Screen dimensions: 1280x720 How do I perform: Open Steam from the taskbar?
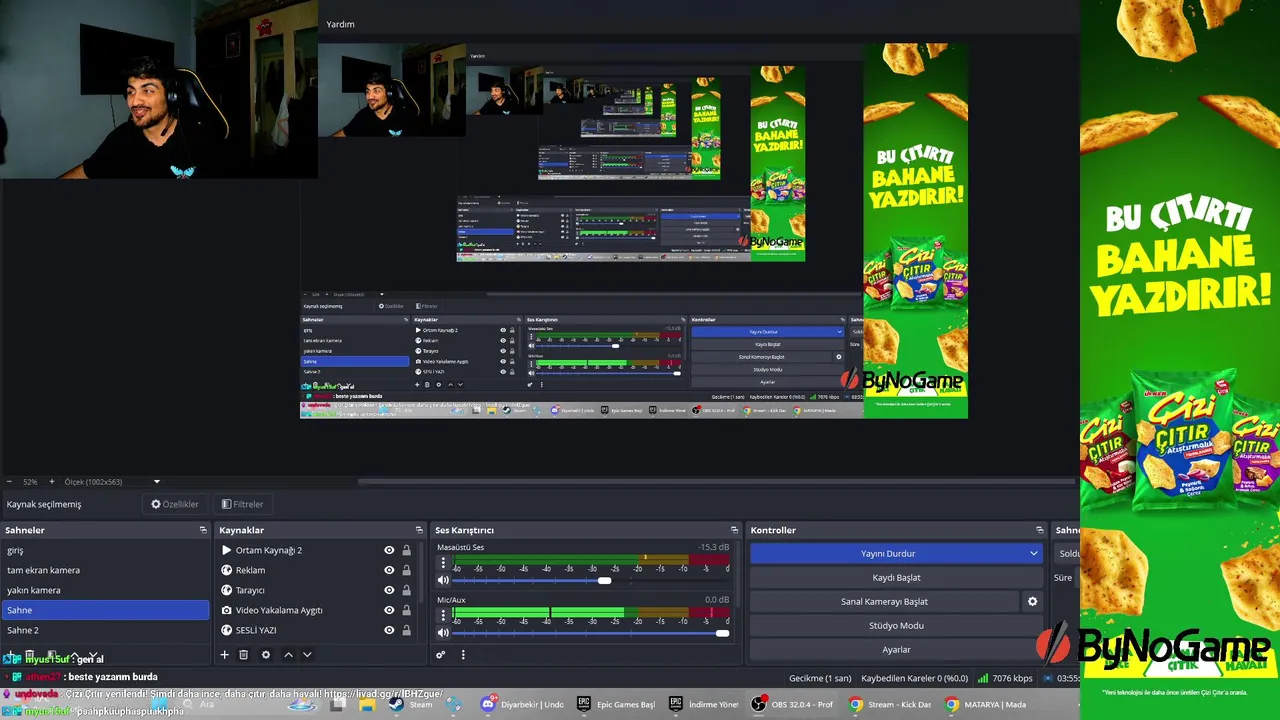[411, 704]
